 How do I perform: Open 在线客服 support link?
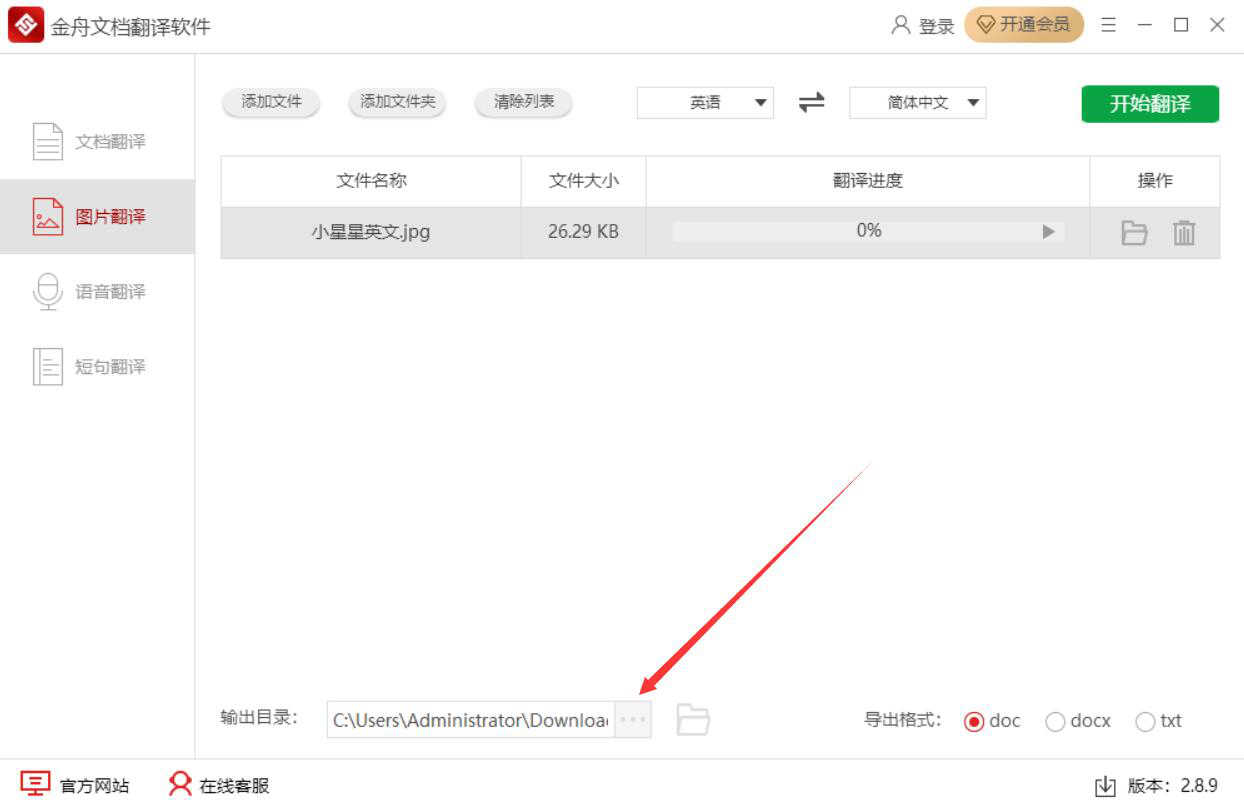pyautogui.click(x=219, y=785)
